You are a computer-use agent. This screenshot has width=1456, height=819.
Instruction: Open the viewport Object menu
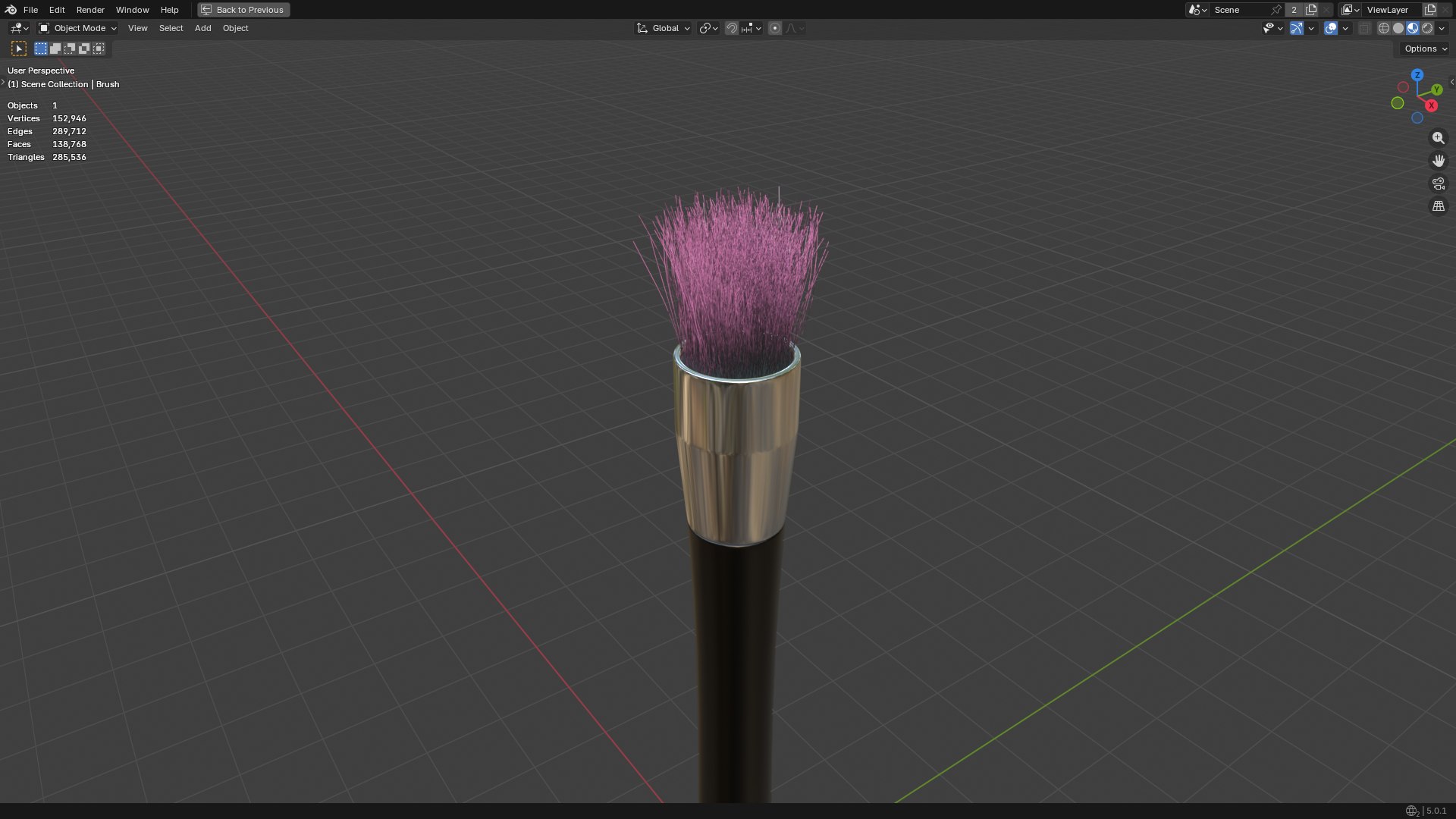235,28
